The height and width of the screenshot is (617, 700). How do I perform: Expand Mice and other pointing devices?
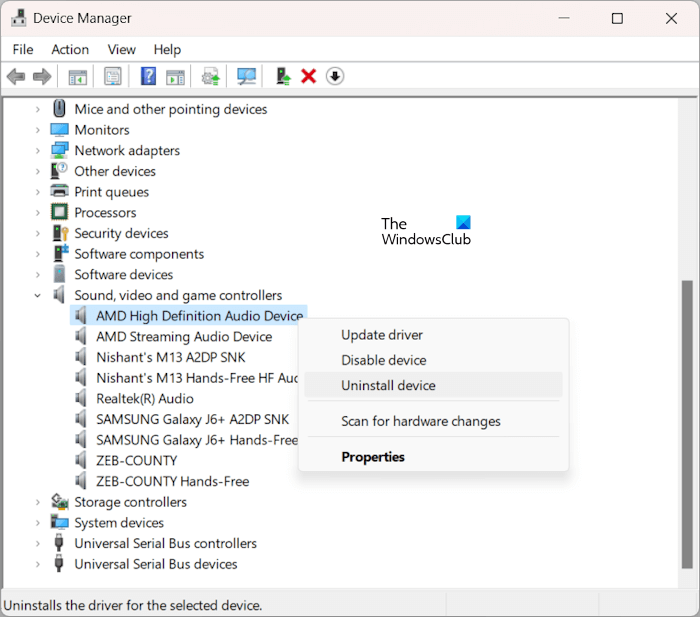tap(38, 109)
